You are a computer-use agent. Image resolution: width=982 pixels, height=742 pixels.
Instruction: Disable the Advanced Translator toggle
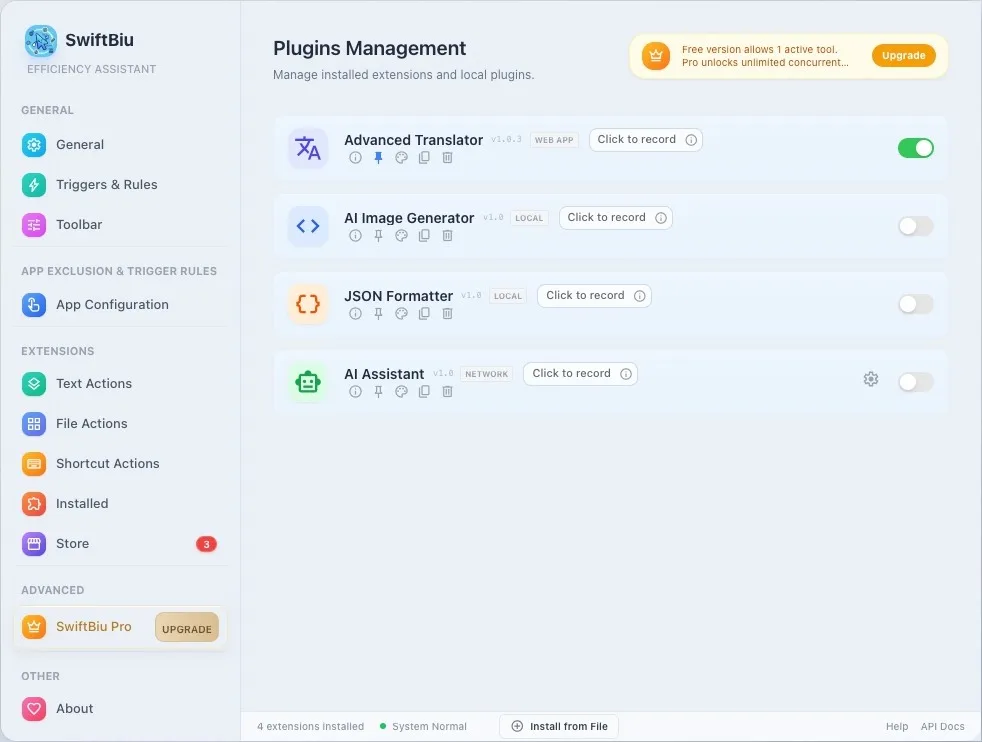point(916,148)
